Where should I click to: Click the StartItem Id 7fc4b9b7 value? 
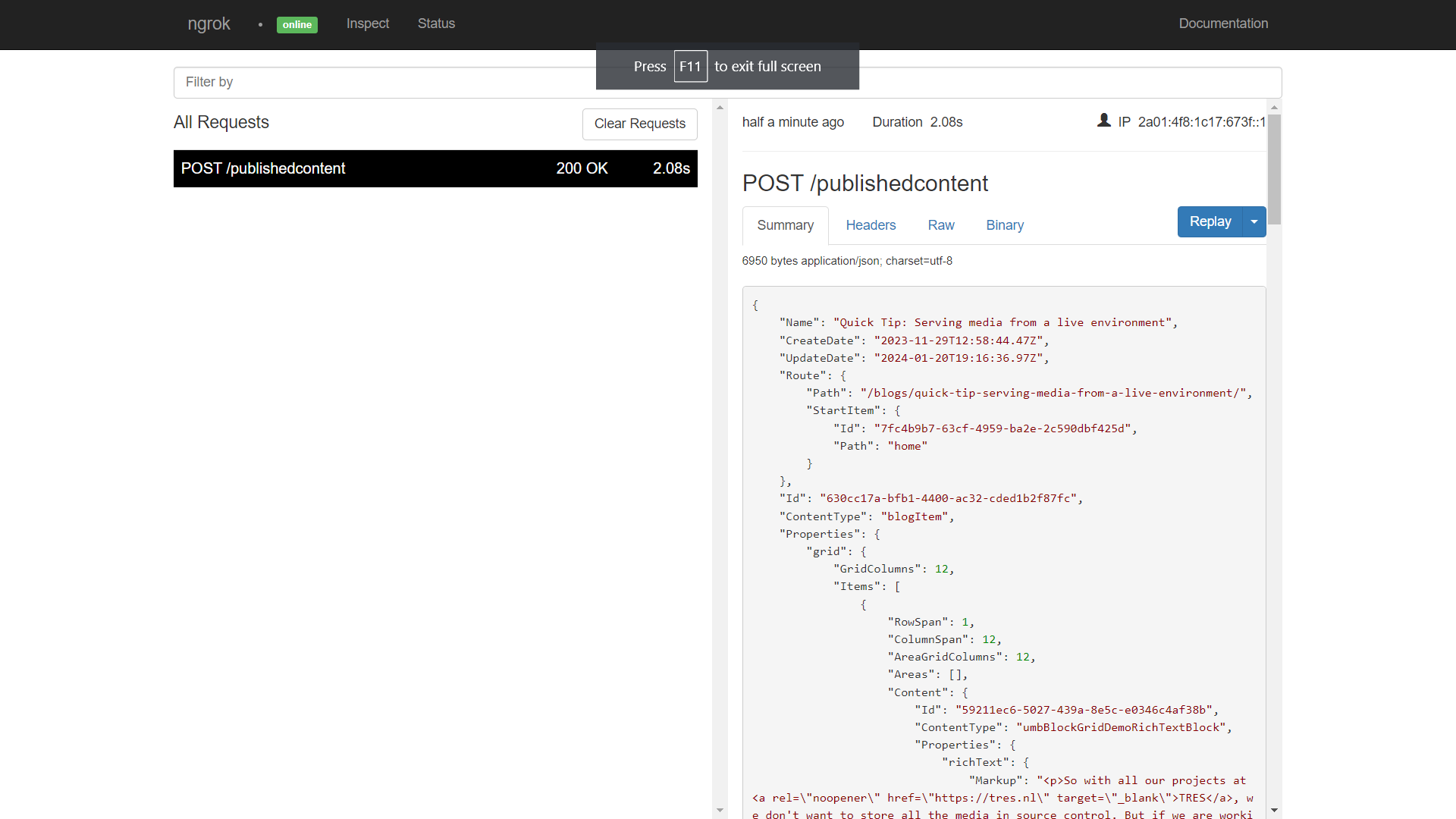pyautogui.click(x=1003, y=428)
